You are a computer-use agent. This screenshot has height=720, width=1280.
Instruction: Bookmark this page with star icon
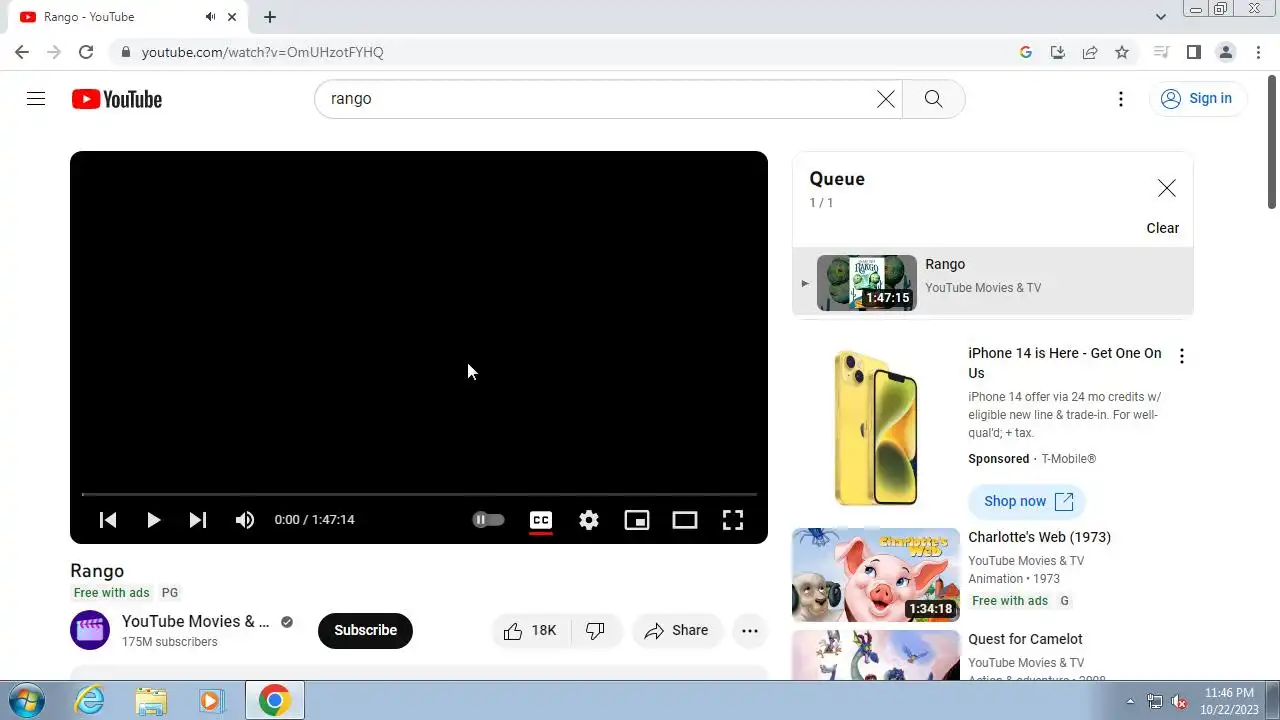pos(1122,52)
